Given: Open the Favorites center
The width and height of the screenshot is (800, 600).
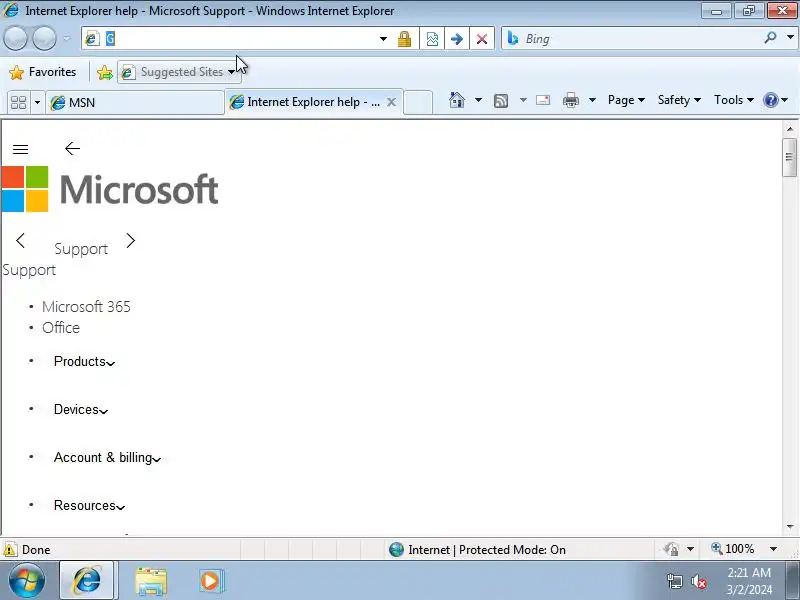Looking at the screenshot, I should [43, 72].
